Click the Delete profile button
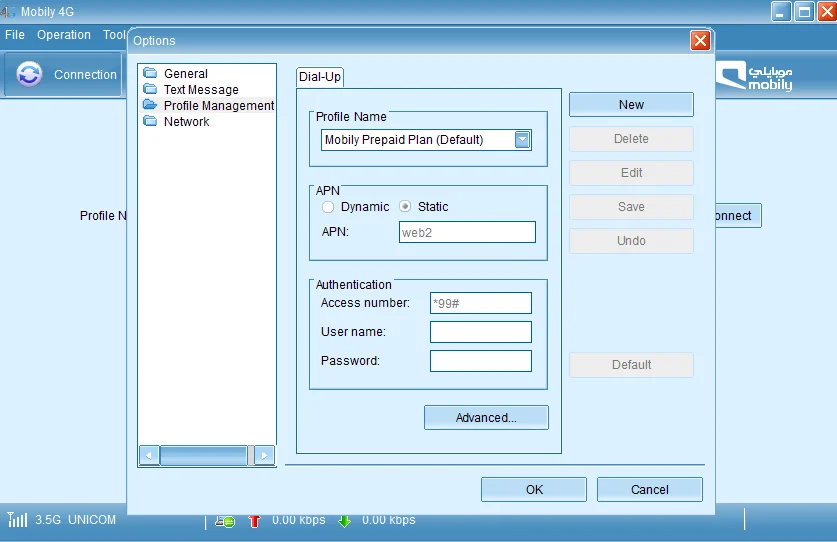The height and width of the screenshot is (542, 837). click(631, 139)
